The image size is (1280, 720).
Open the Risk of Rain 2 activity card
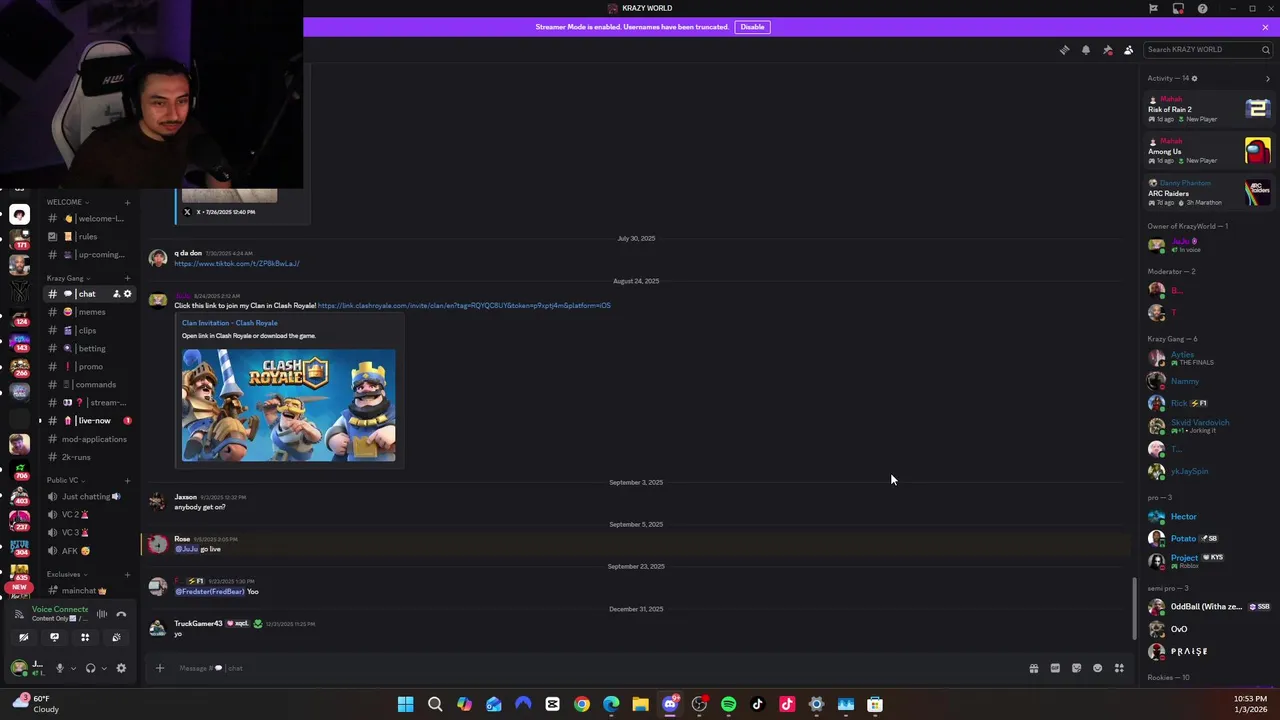(x=1208, y=109)
